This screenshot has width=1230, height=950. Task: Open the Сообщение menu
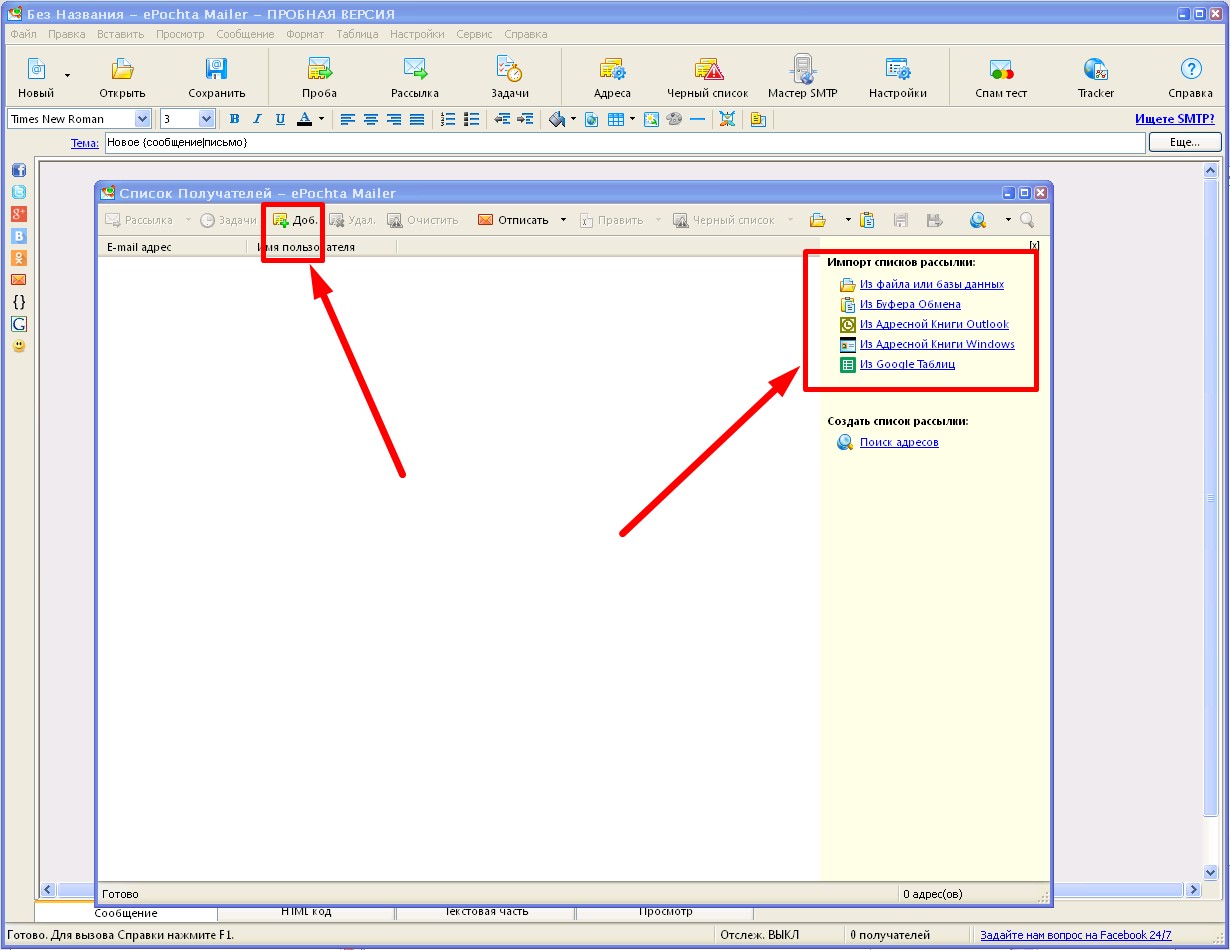tap(245, 34)
